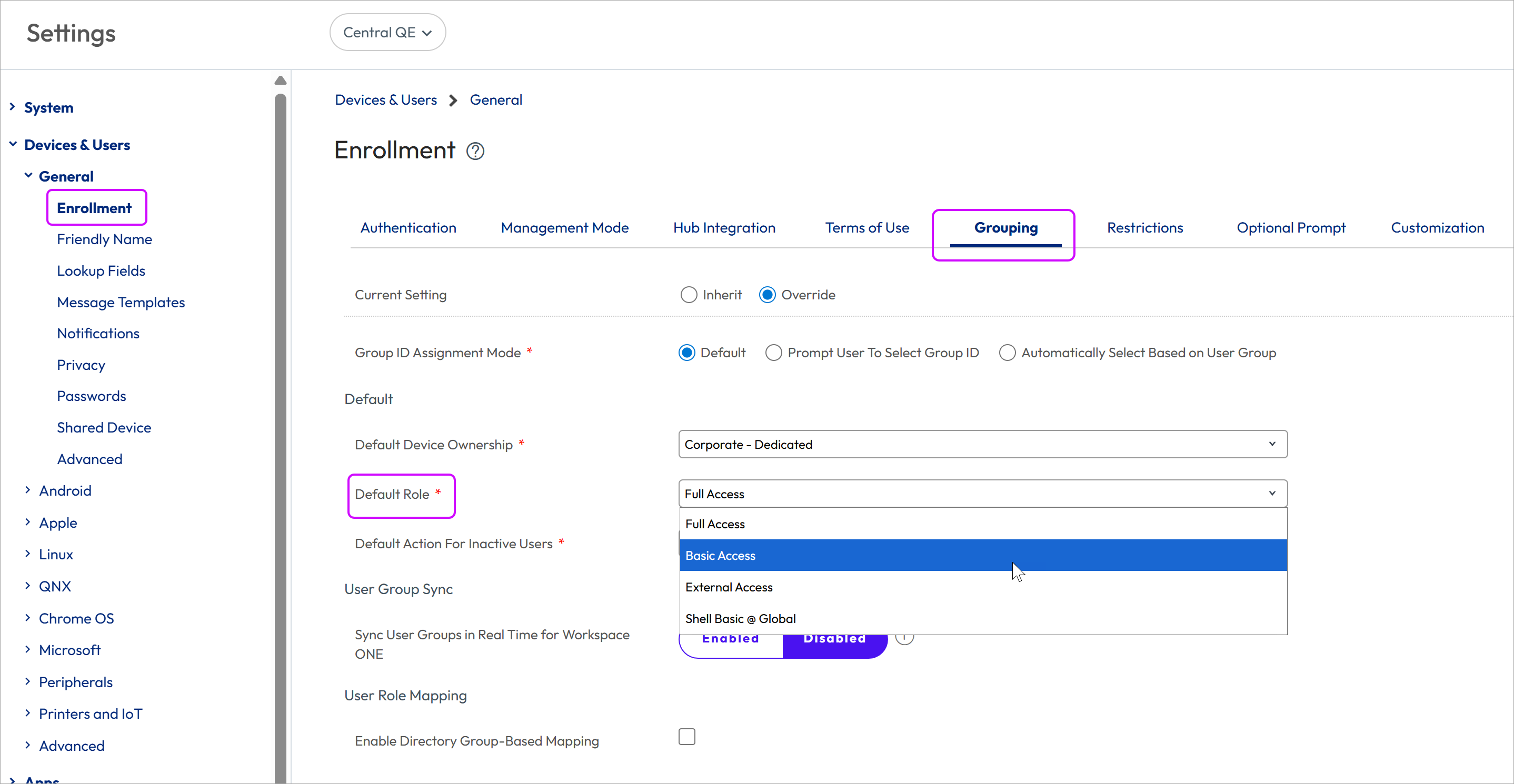This screenshot has width=1514, height=784.
Task: Open Advanced under General
Action: pyautogui.click(x=89, y=459)
